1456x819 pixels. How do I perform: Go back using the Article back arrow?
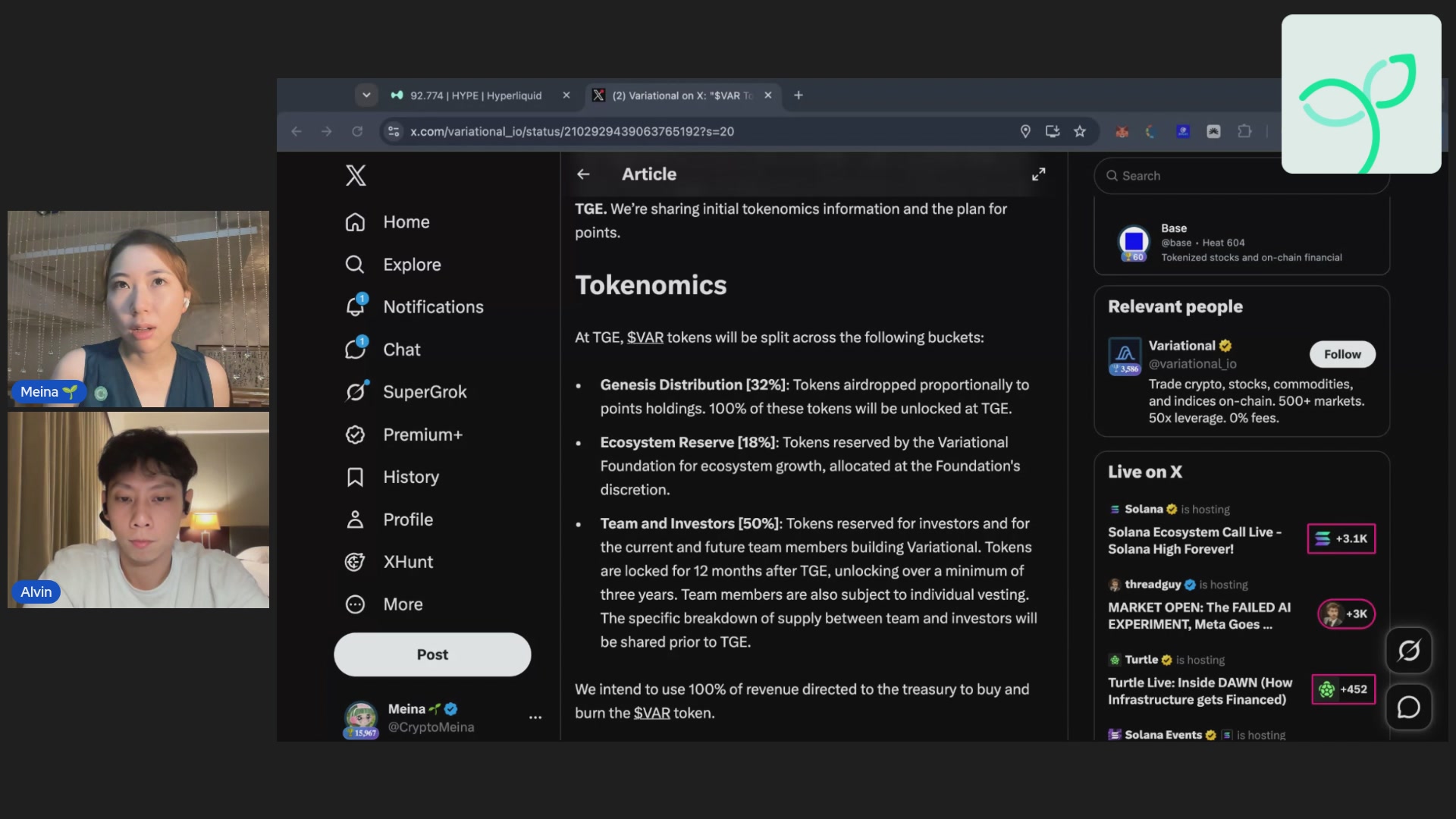583,174
